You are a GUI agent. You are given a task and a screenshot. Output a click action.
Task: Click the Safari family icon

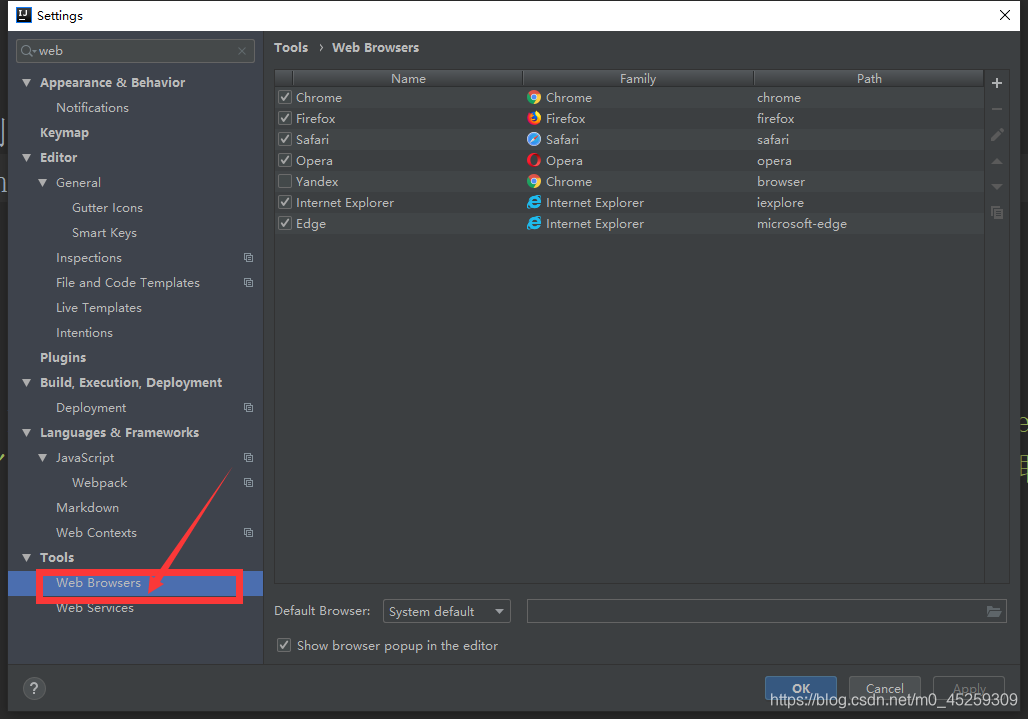coord(534,140)
